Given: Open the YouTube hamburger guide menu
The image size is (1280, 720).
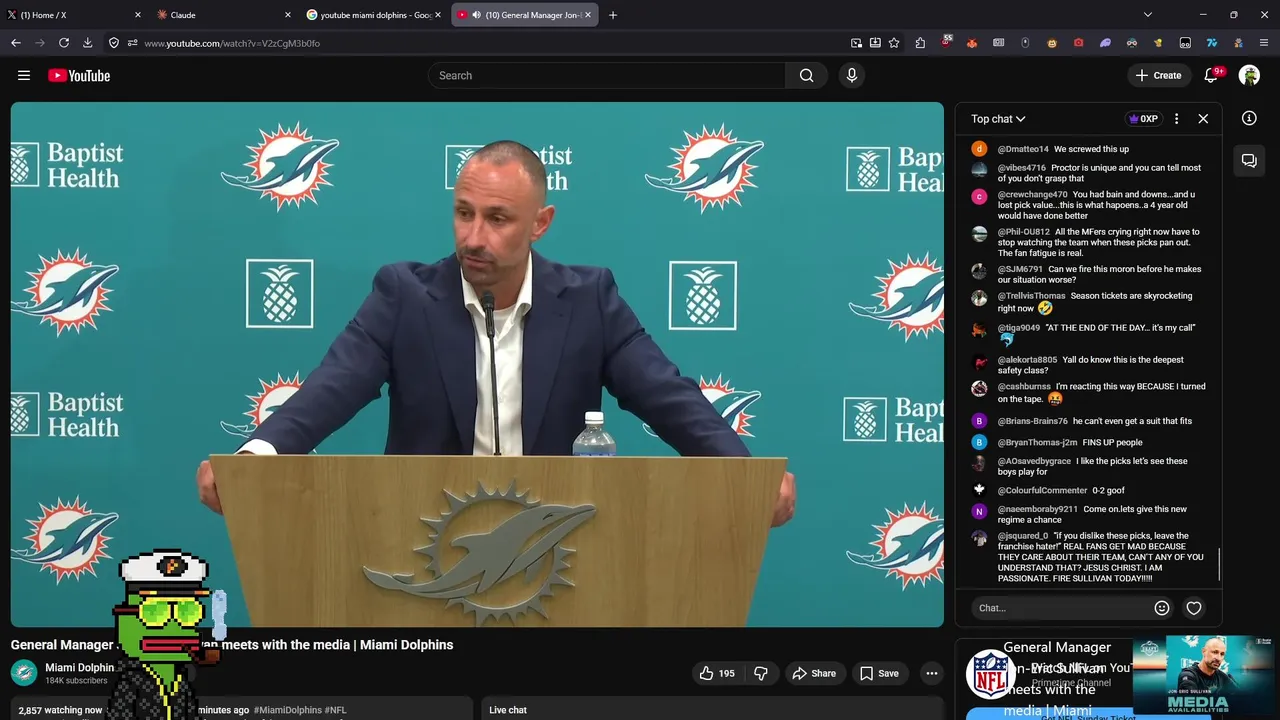Looking at the screenshot, I should (x=24, y=75).
